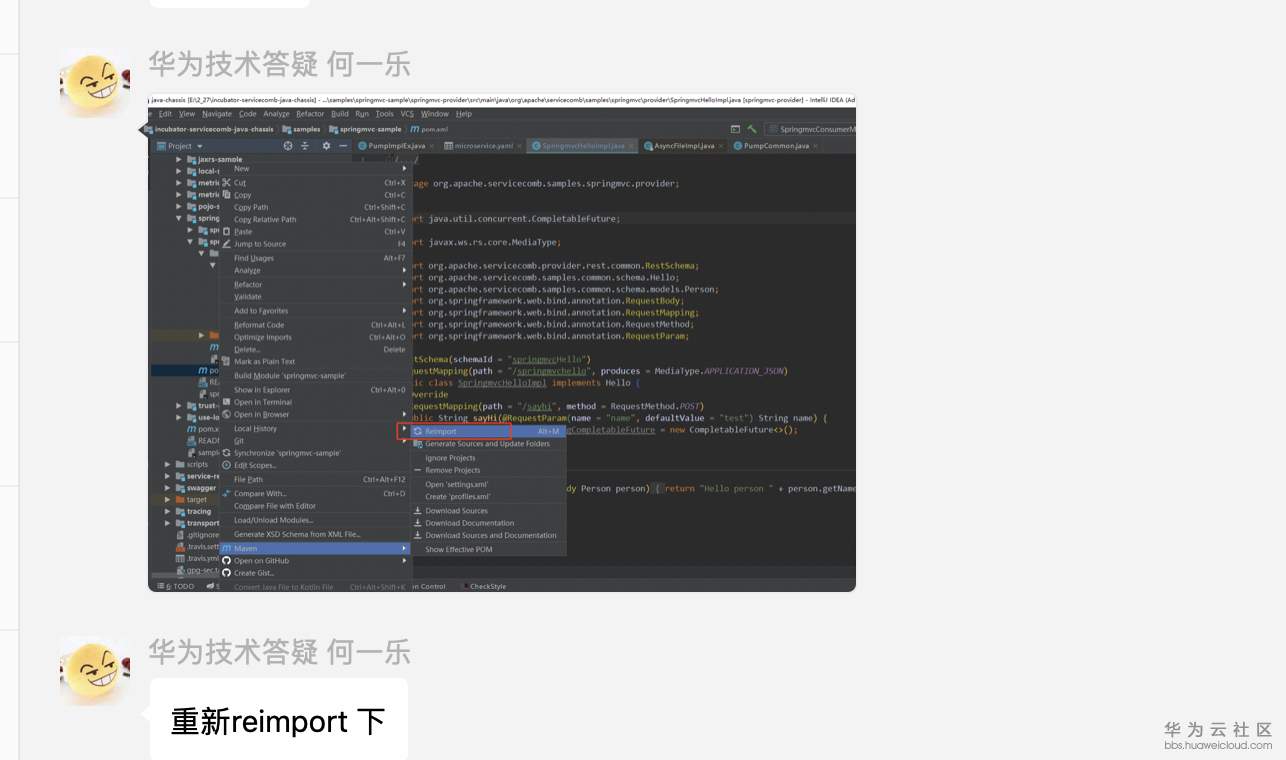
Task: Click the download icon beside Download Documentation
Action: 418,523
